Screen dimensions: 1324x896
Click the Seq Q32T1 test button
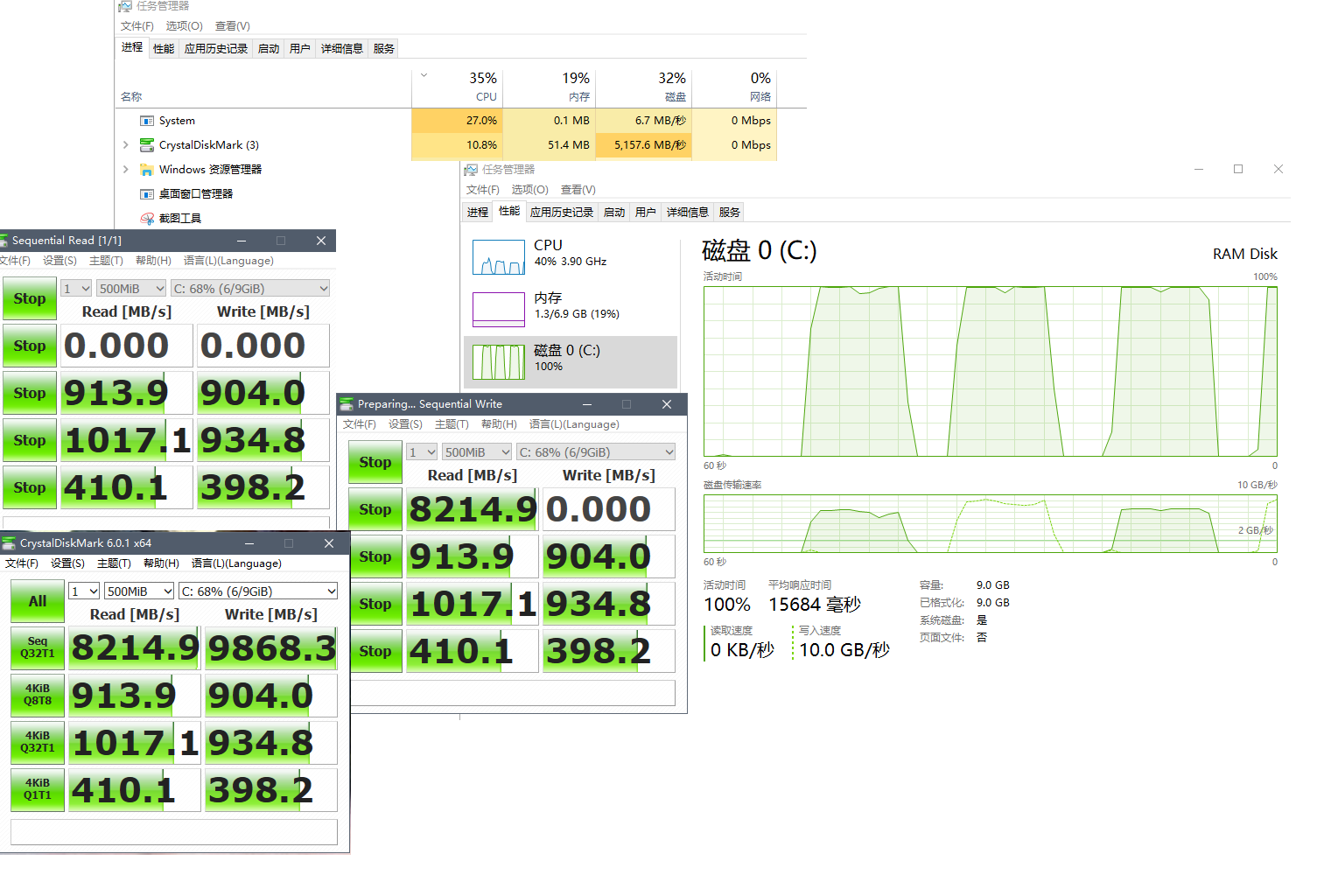(x=38, y=647)
